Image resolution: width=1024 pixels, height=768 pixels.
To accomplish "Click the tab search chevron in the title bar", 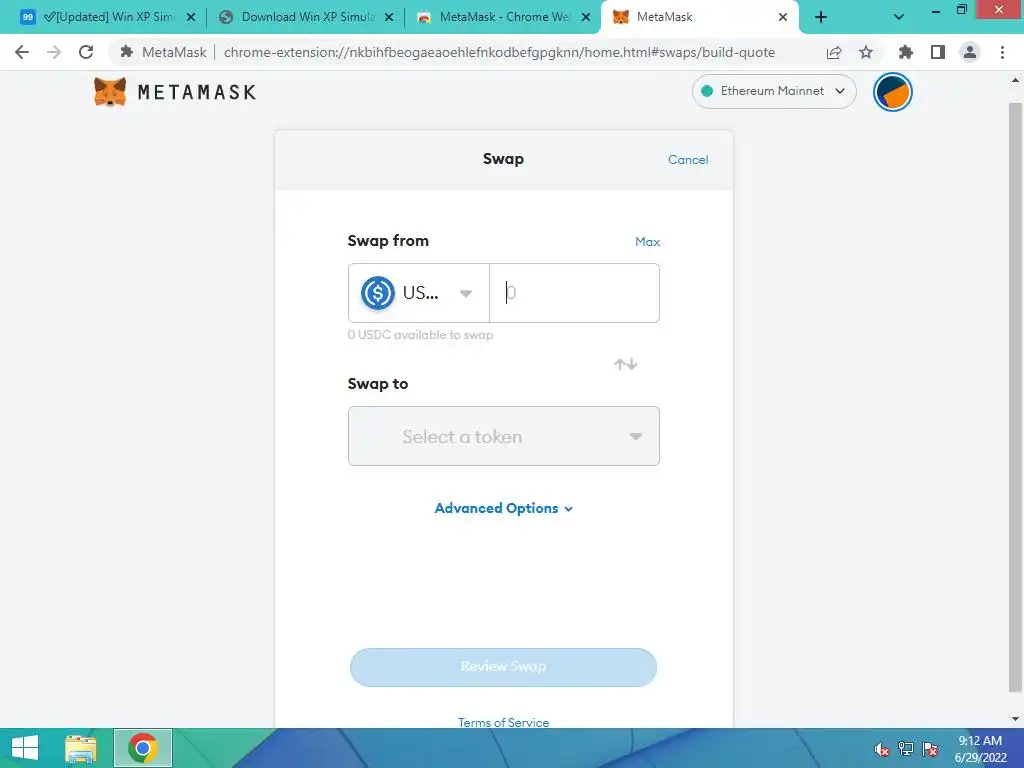I will click(899, 18).
